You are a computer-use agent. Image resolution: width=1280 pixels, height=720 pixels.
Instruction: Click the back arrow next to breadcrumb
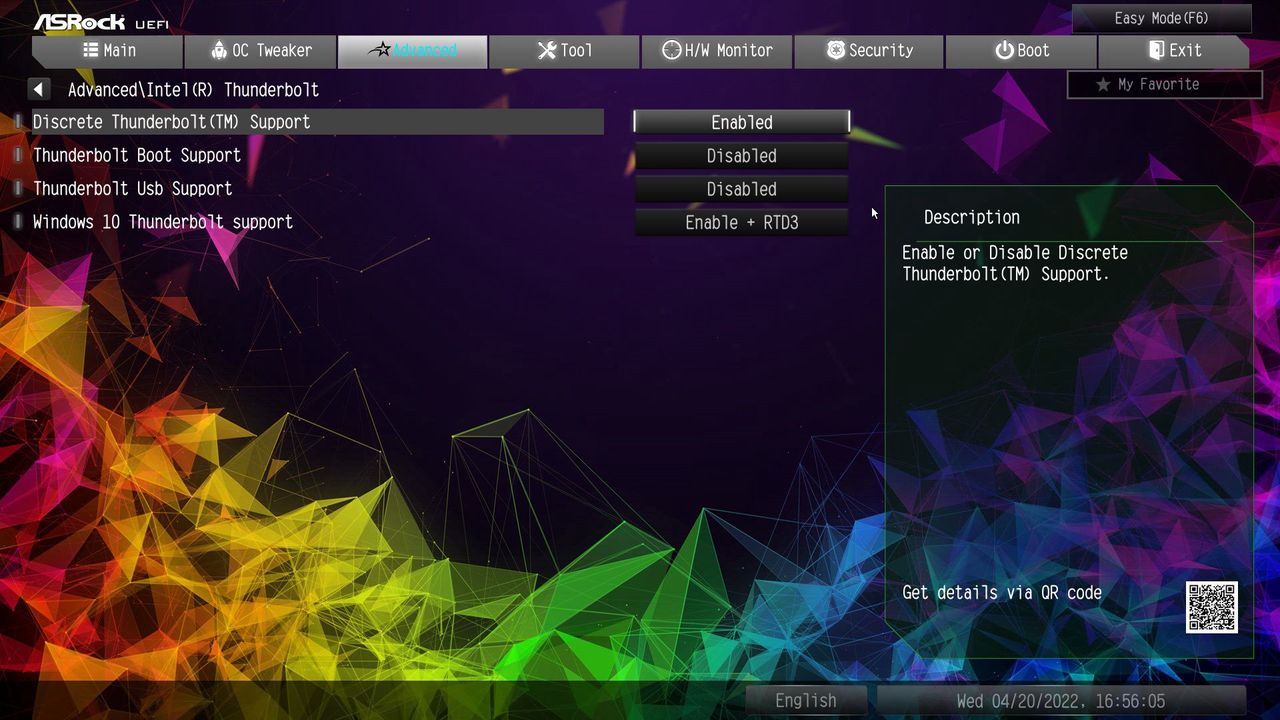click(39, 89)
